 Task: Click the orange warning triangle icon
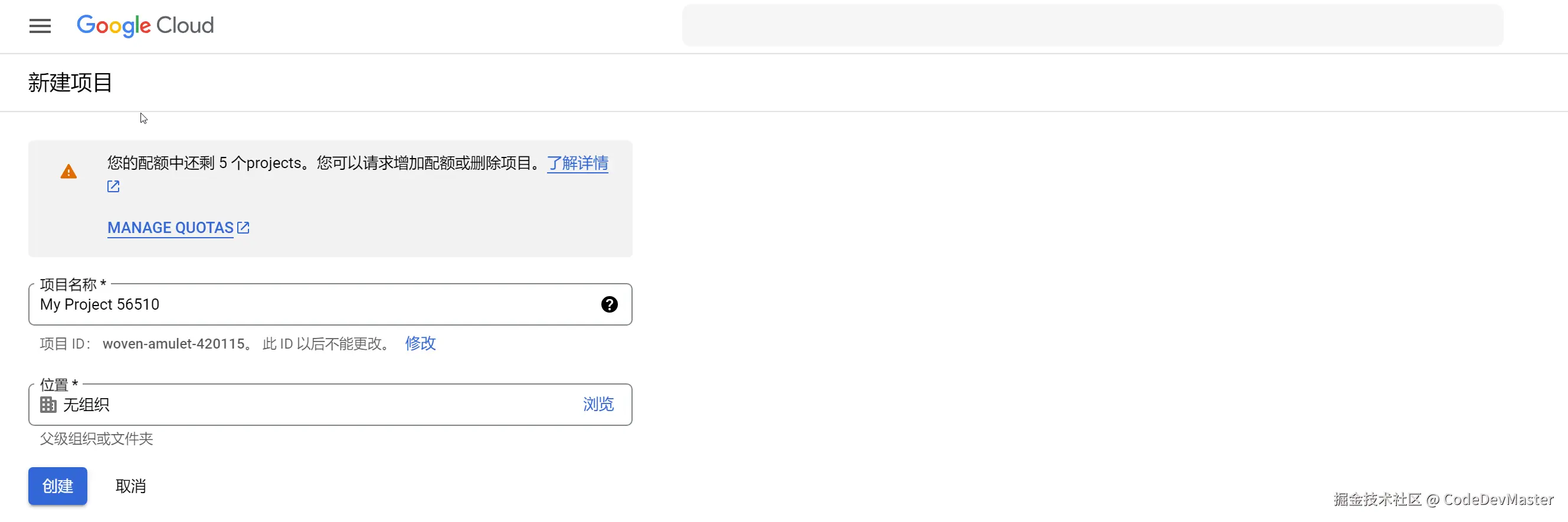(x=69, y=172)
